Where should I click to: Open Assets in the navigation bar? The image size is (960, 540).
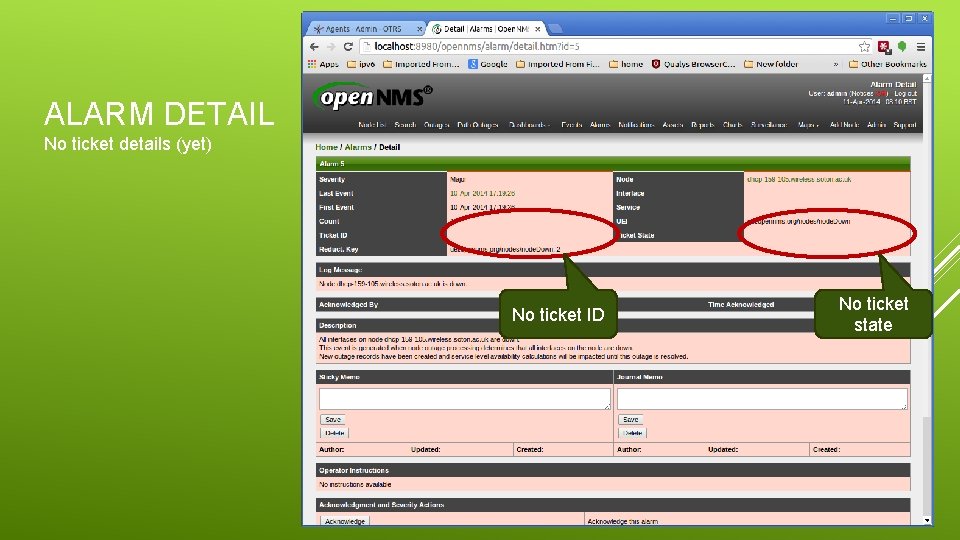[x=673, y=125]
